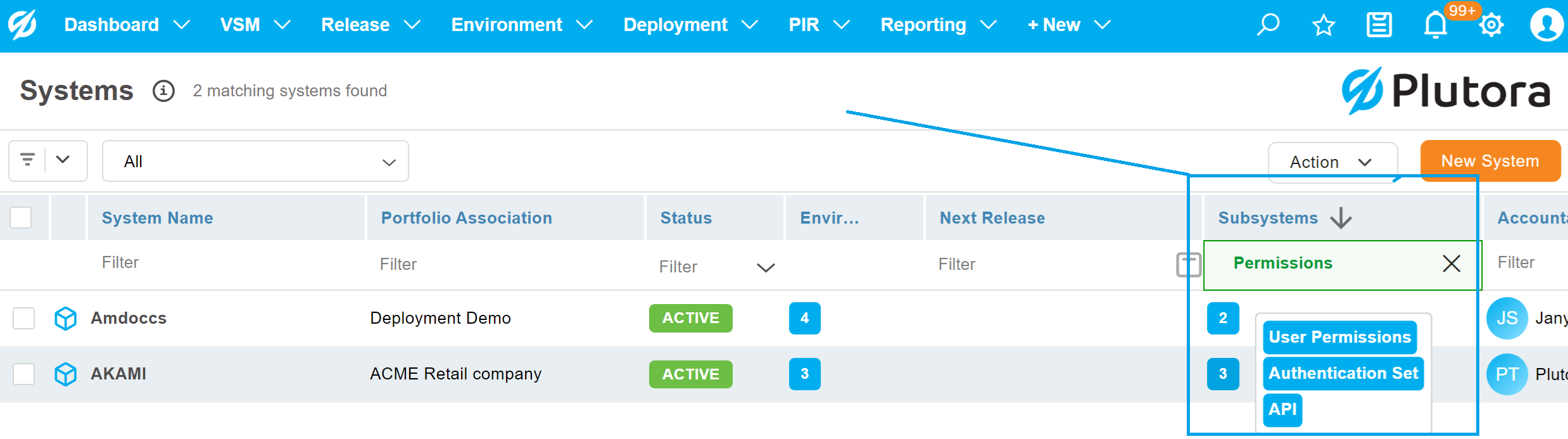
Task: Open the Reporting menu
Action: click(938, 25)
